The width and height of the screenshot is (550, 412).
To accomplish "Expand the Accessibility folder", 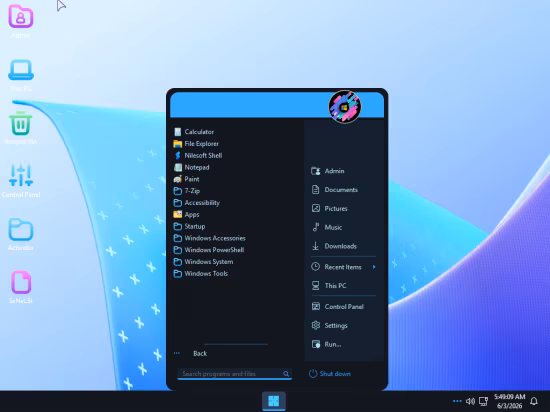I will pos(196,203).
